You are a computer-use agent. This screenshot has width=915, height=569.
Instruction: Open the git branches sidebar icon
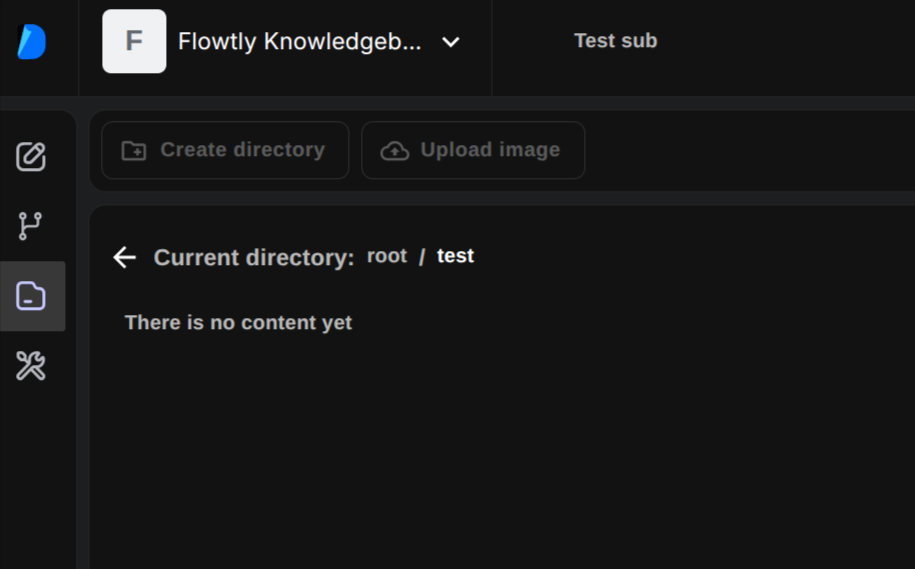pyautogui.click(x=30, y=226)
